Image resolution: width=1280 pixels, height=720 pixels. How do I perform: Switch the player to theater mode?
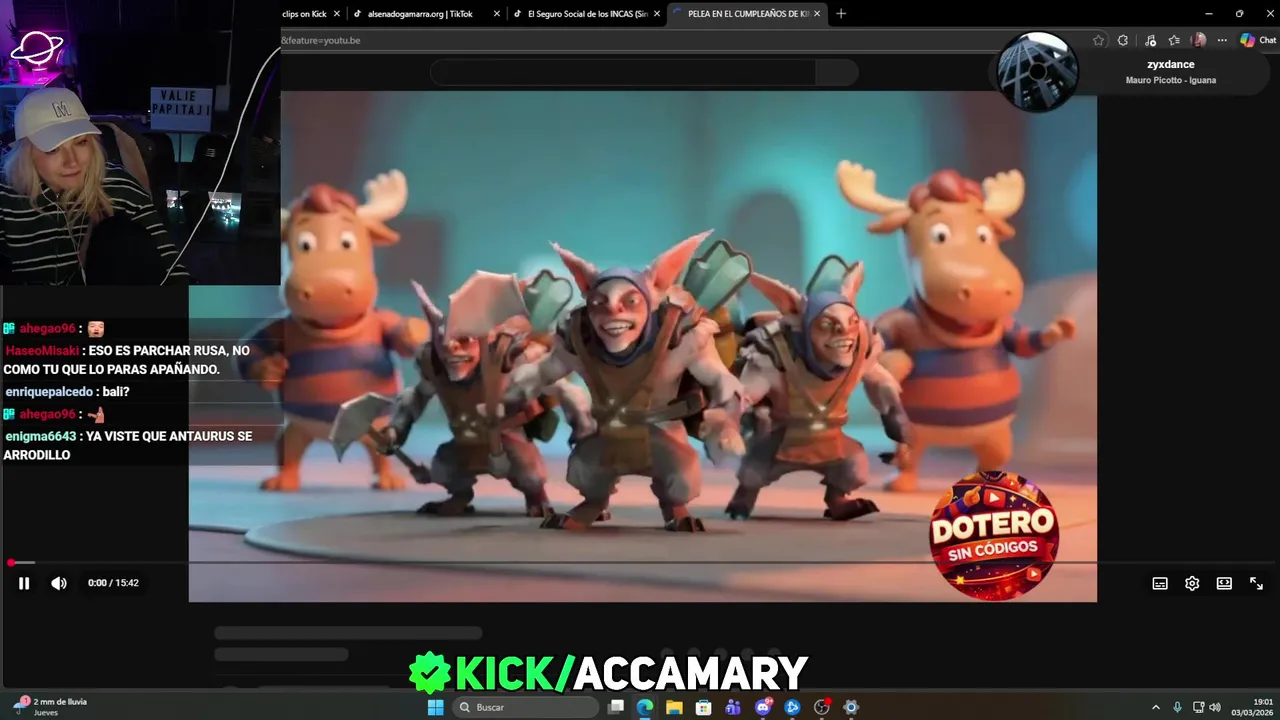pos(1224,583)
